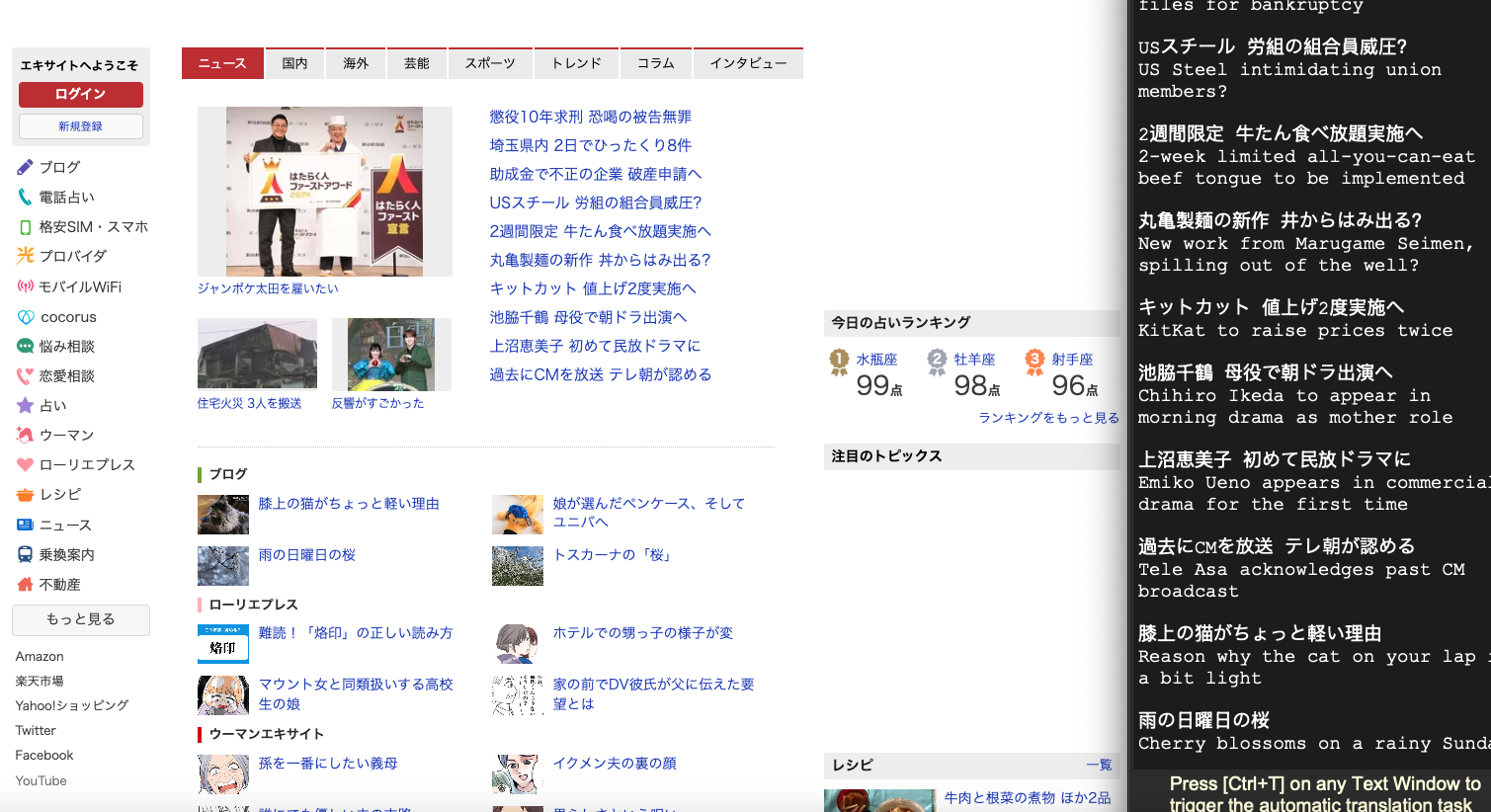
Task: Open article マウント女と同類扱いする高校生の娘
Action: pyautogui.click(x=356, y=693)
